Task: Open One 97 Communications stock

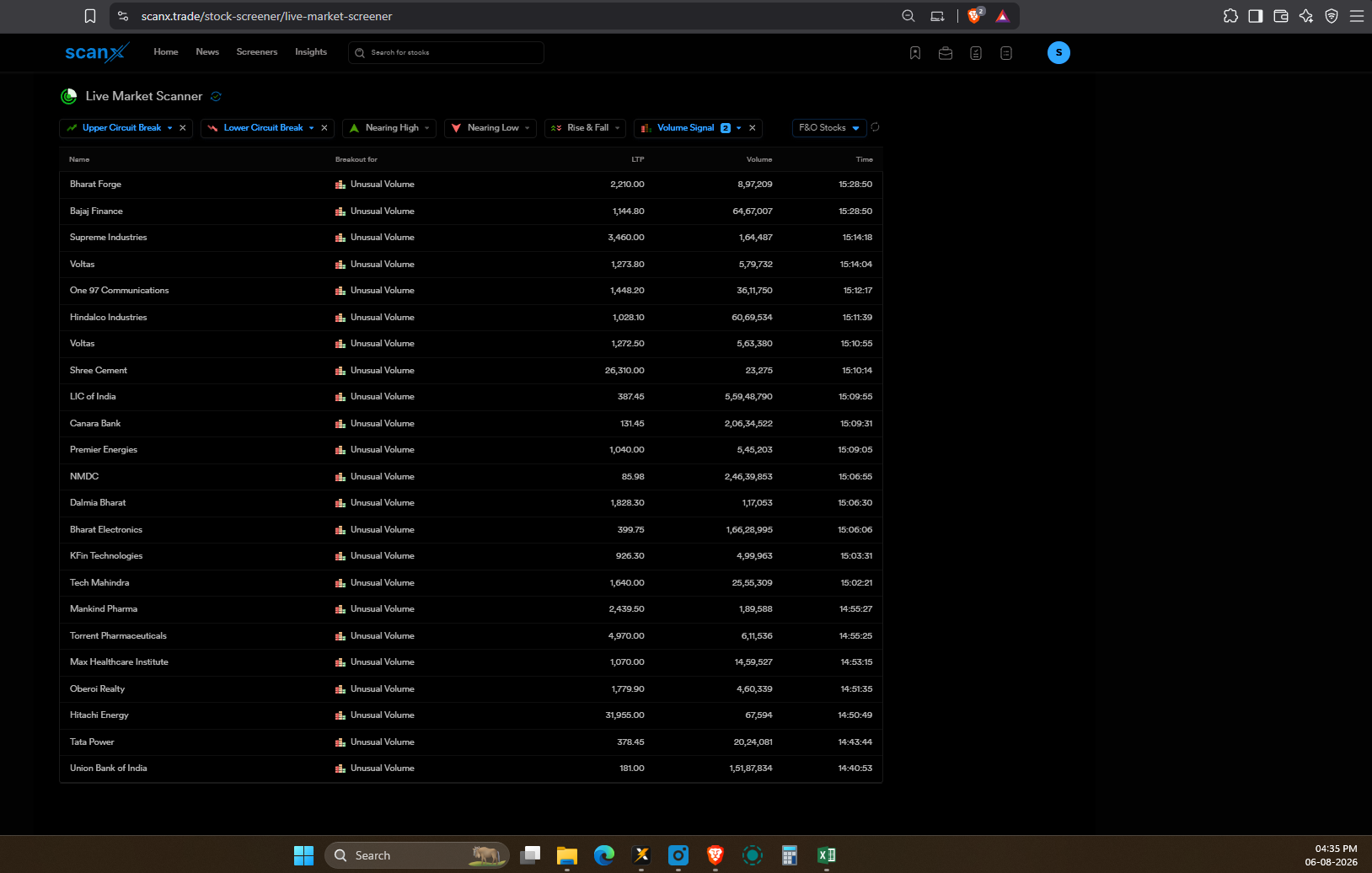Action: coord(120,291)
